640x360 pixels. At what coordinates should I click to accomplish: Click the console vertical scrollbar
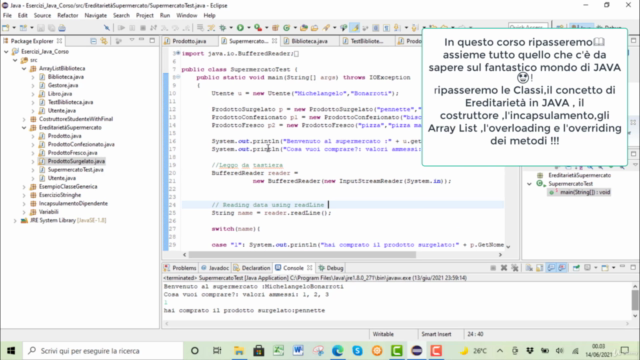(635, 300)
